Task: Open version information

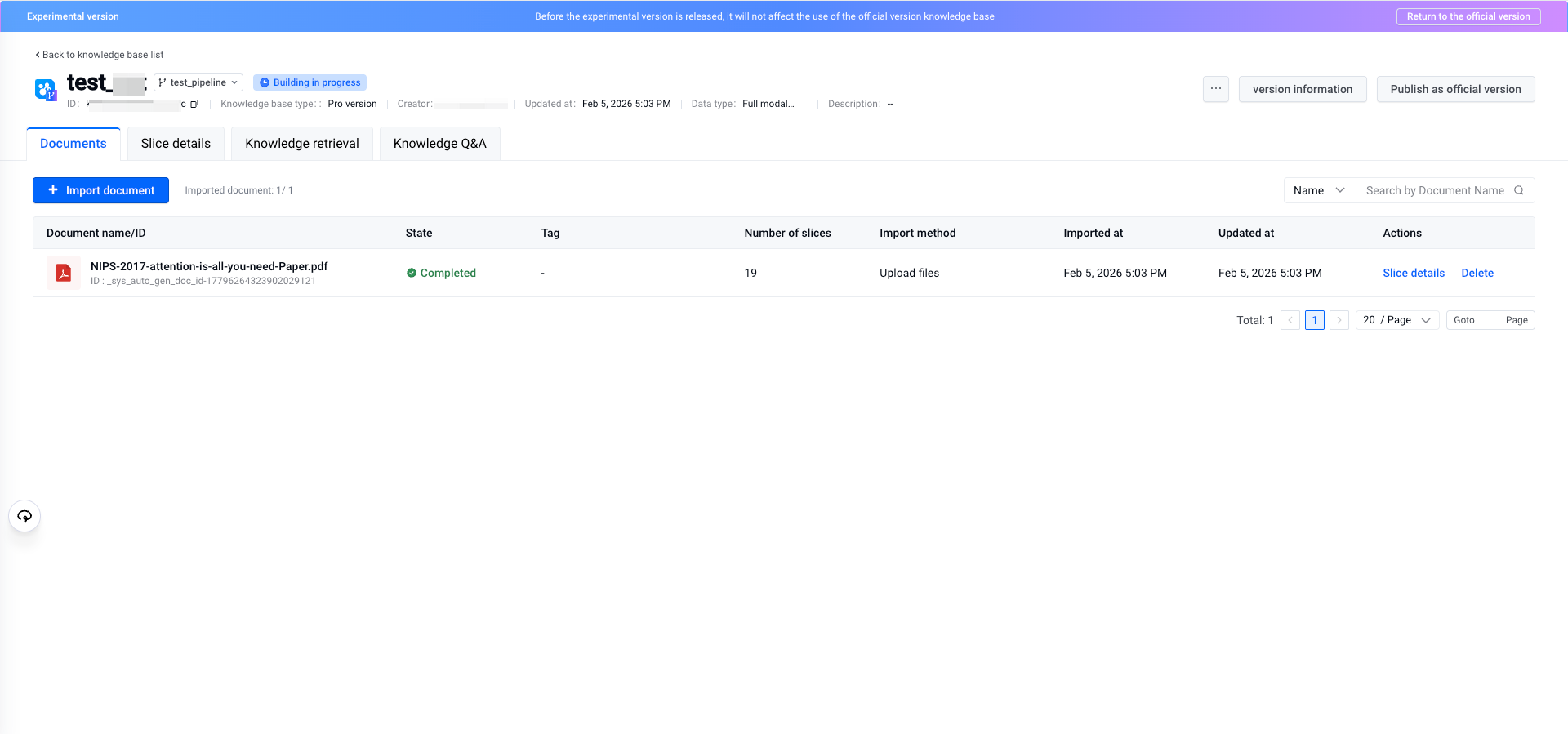Action: click(x=1302, y=89)
